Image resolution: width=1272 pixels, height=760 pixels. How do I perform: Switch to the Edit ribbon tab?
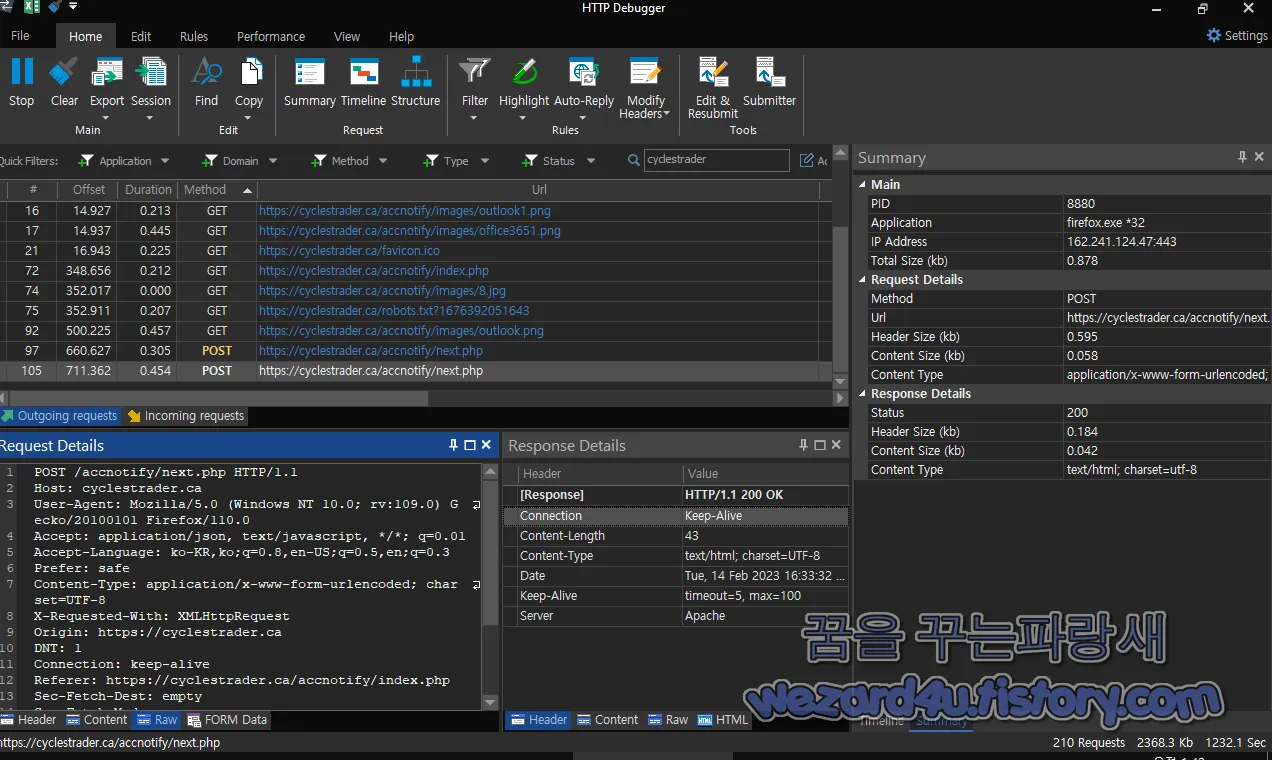[x=141, y=36]
